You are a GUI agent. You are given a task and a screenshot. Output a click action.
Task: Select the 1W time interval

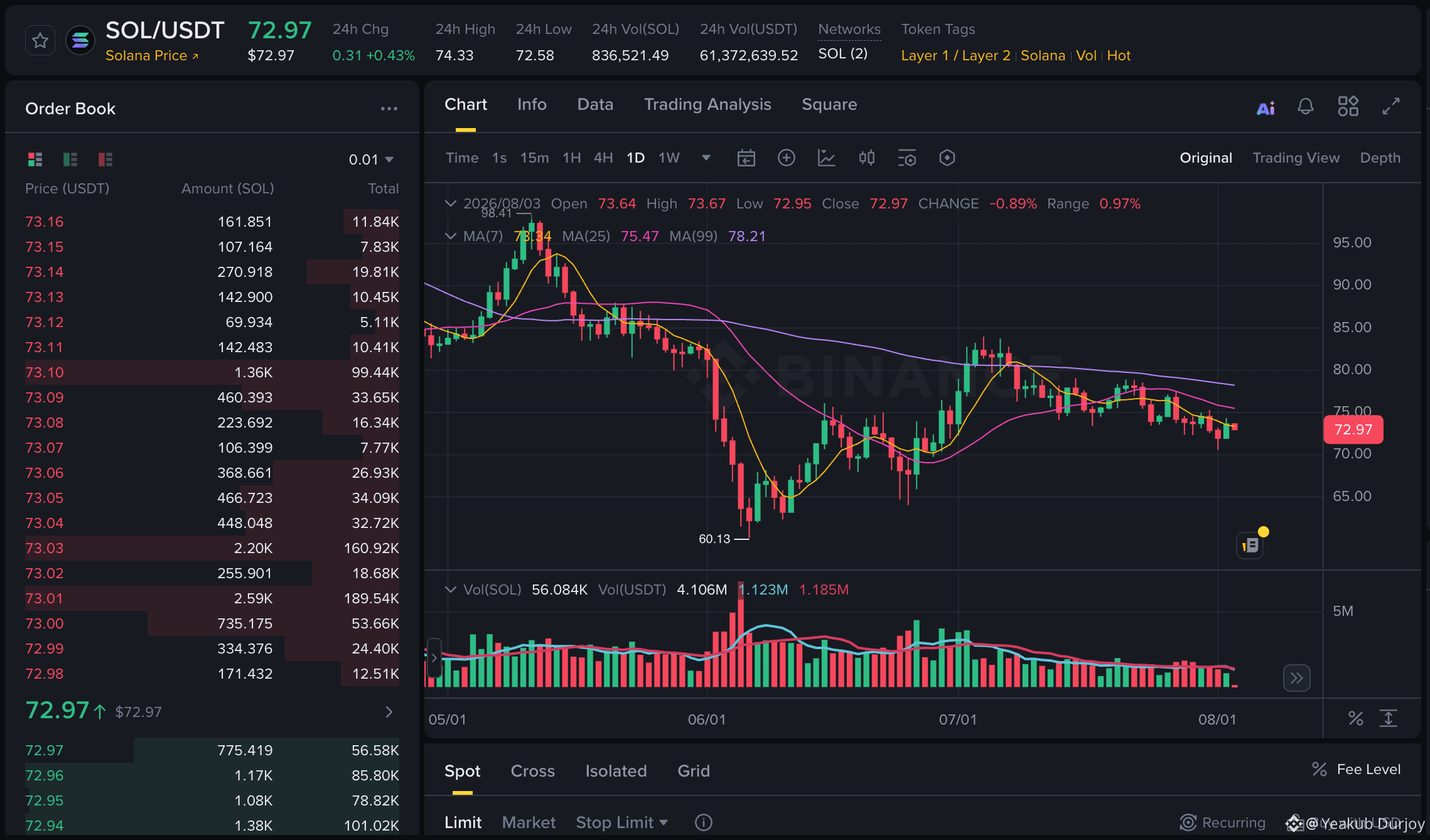click(x=669, y=158)
